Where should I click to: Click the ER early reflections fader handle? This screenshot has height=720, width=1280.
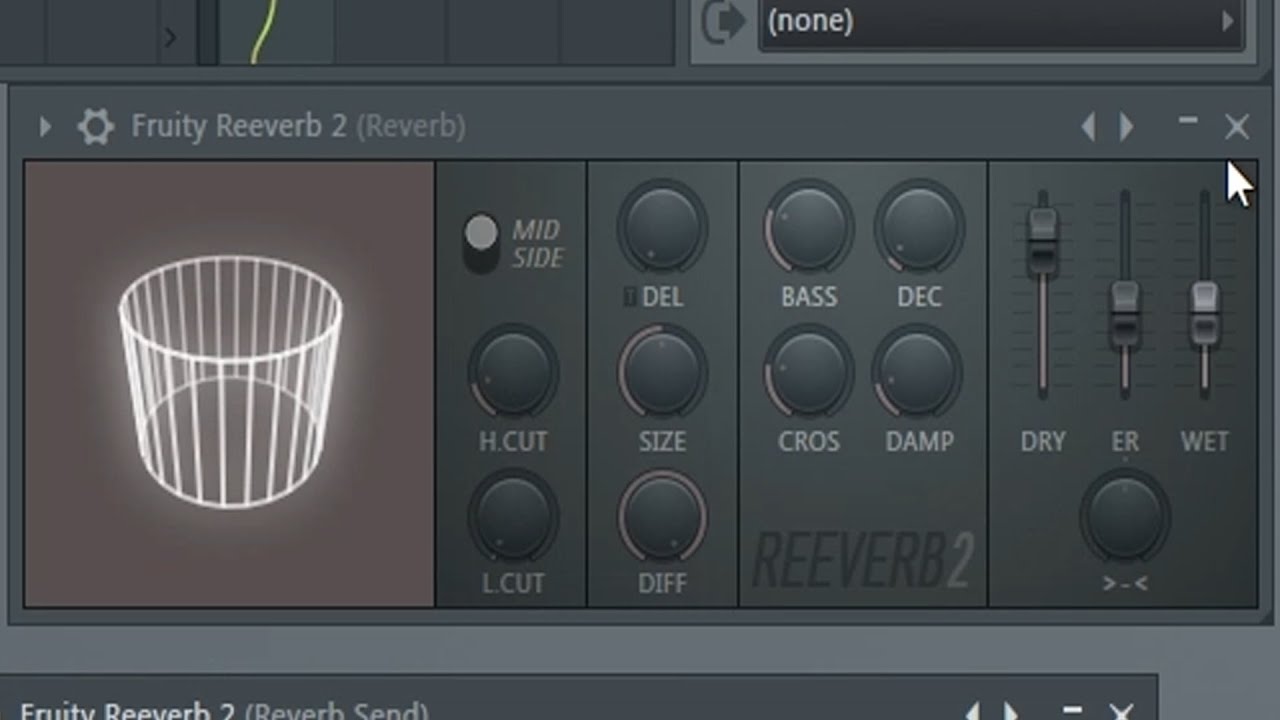click(x=1125, y=313)
